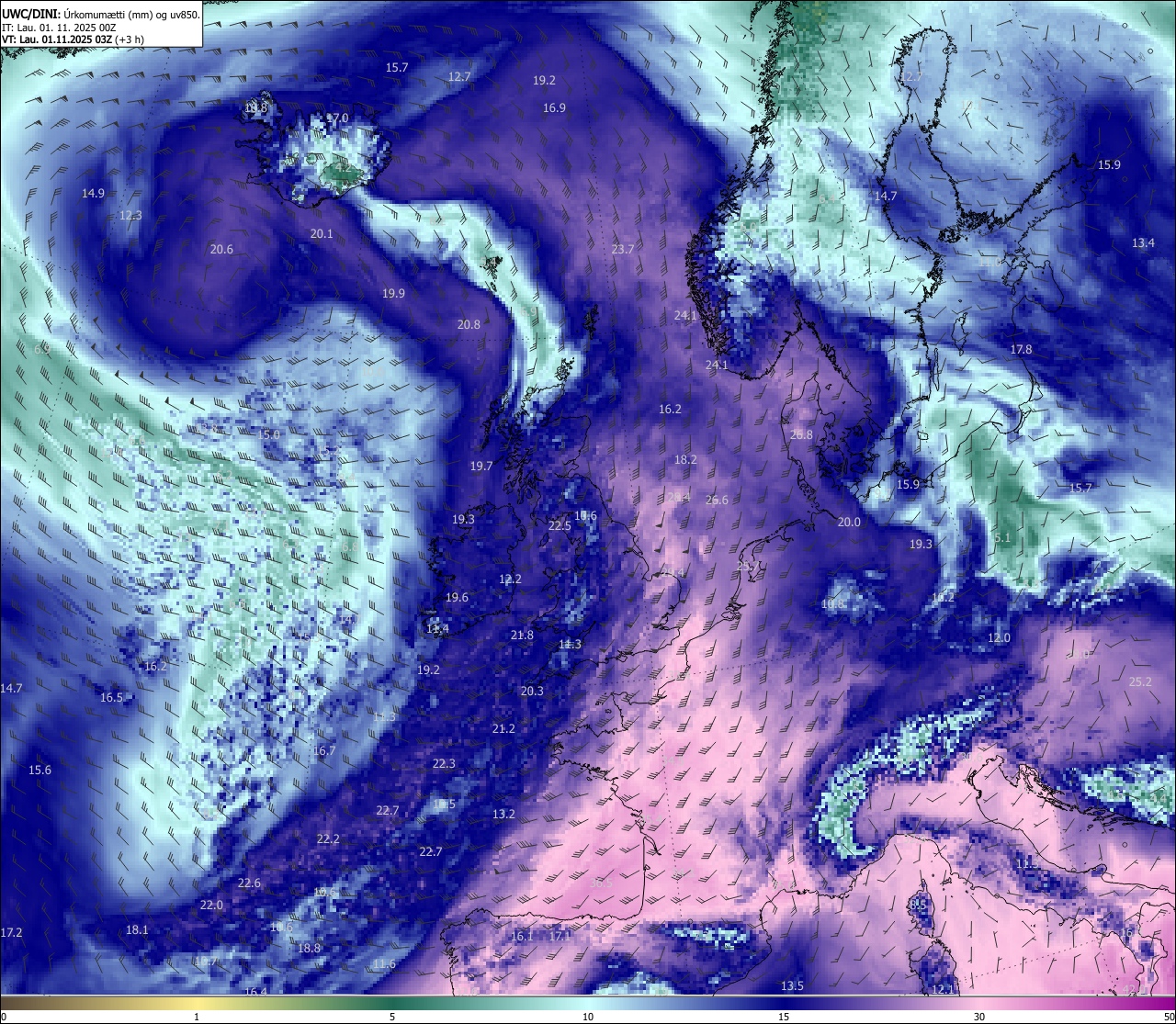Click the 22.2 value on the map
1176x1024 pixels.
pyautogui.click(x=328, y=838)
